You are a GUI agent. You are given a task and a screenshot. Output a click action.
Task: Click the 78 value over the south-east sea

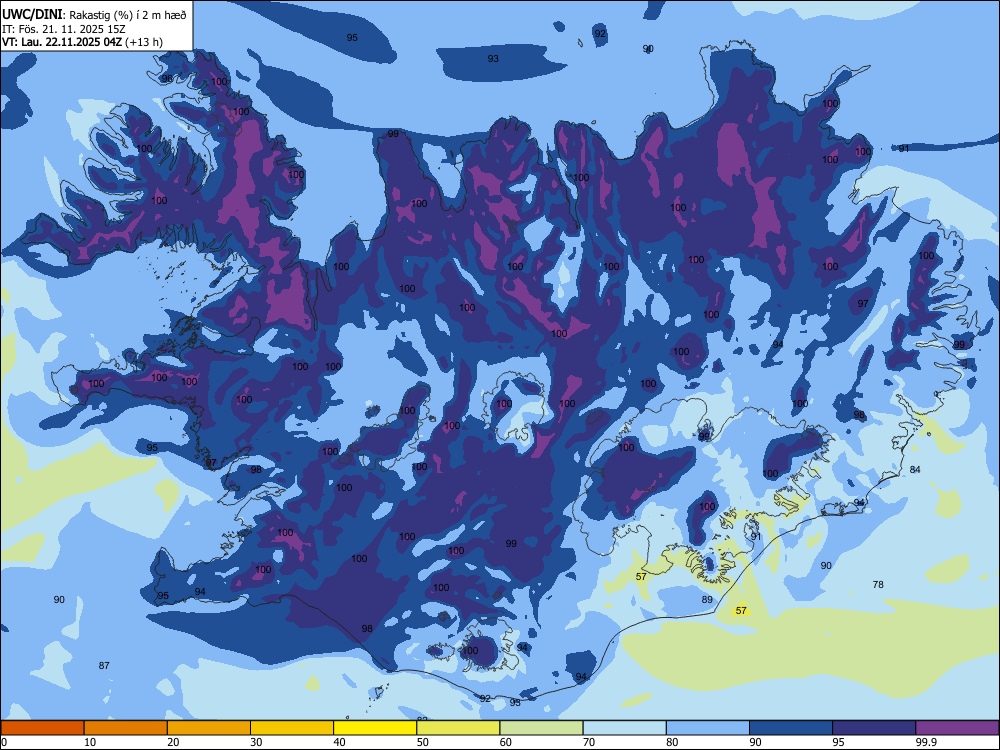[878, 584]
